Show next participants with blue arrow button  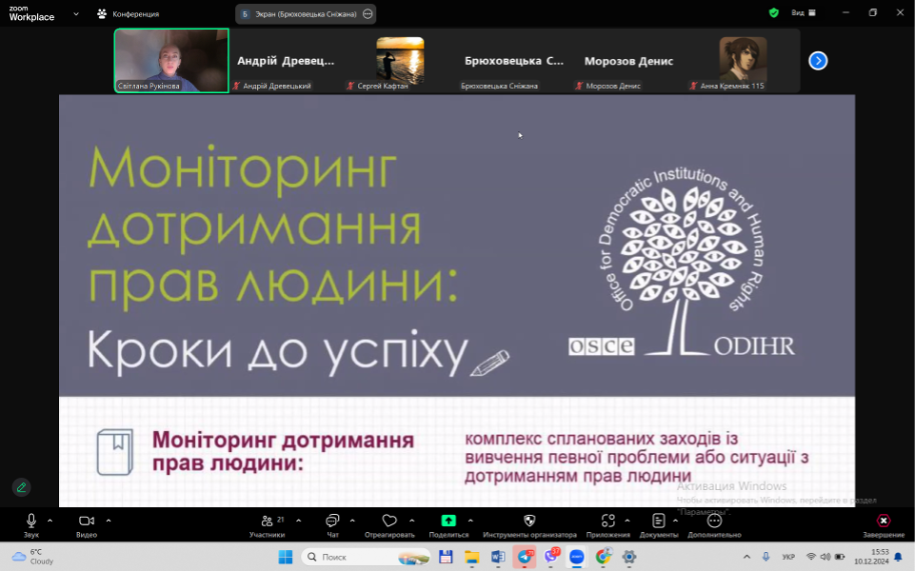(818, 61)
